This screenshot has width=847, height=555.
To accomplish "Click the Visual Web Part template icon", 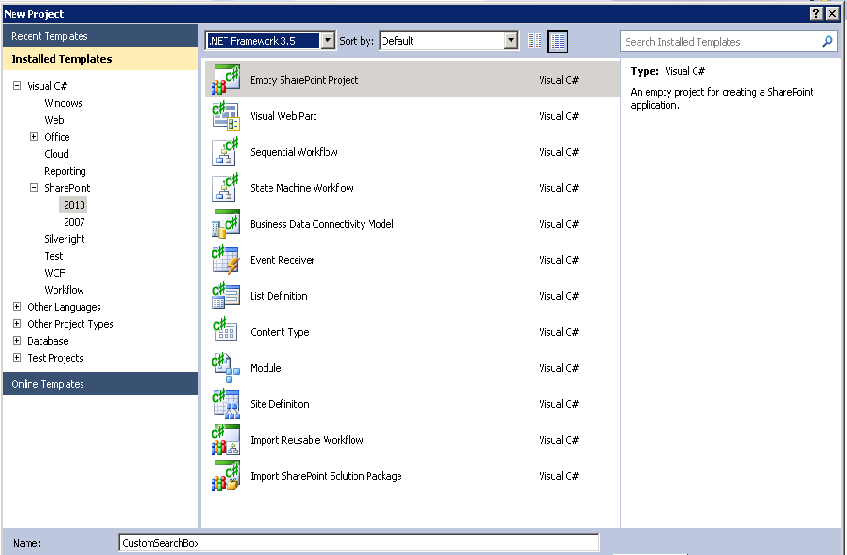I will click(226, 116).
